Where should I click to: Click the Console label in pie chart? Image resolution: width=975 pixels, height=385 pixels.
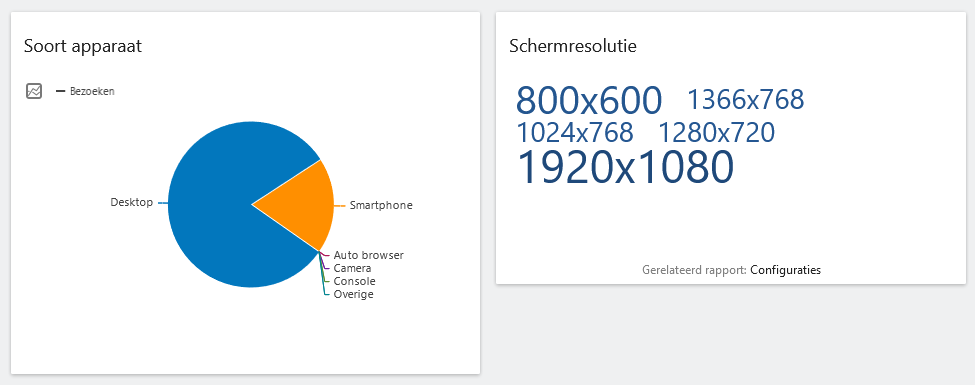pos(354,281)
